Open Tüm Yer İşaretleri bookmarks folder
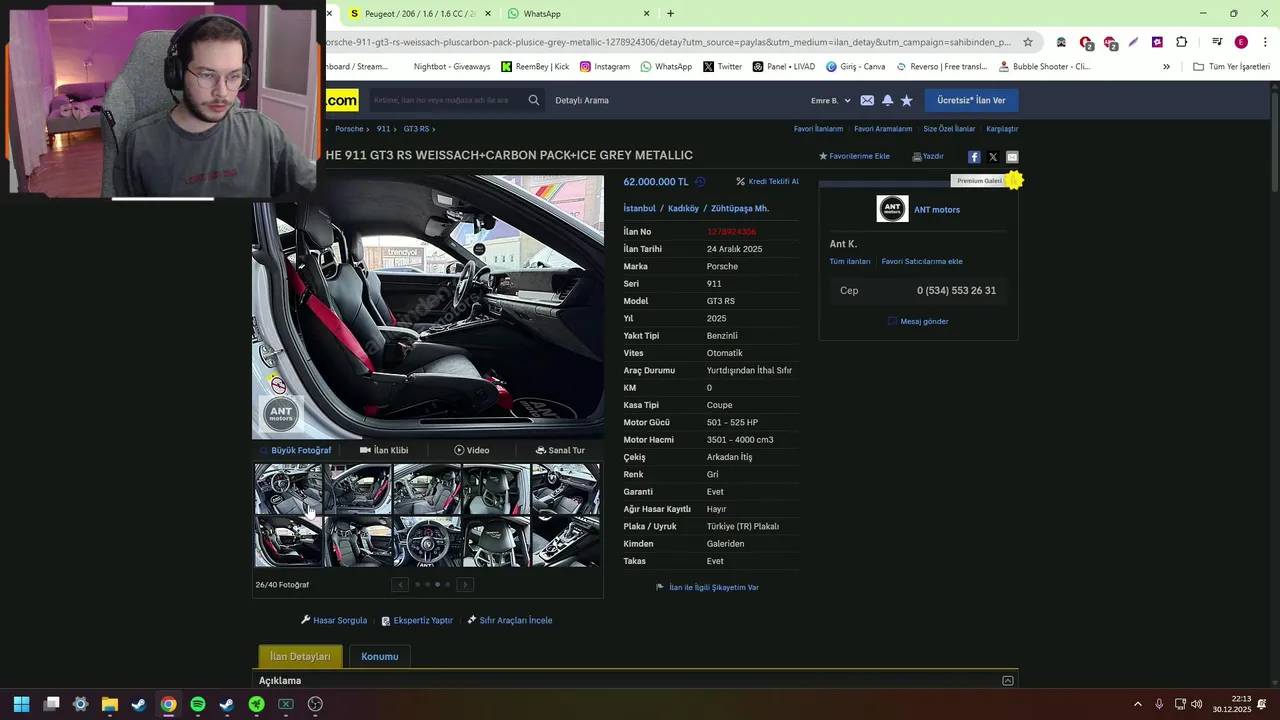The width and height of the screenshot is (1280, 720). click(1231, 67)
